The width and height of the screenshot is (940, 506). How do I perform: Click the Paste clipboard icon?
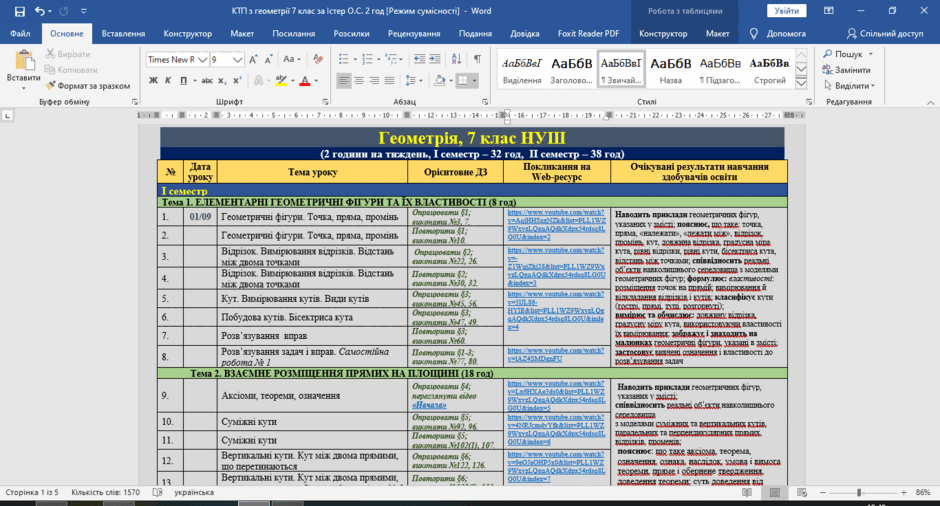click(x=24, y=61)
